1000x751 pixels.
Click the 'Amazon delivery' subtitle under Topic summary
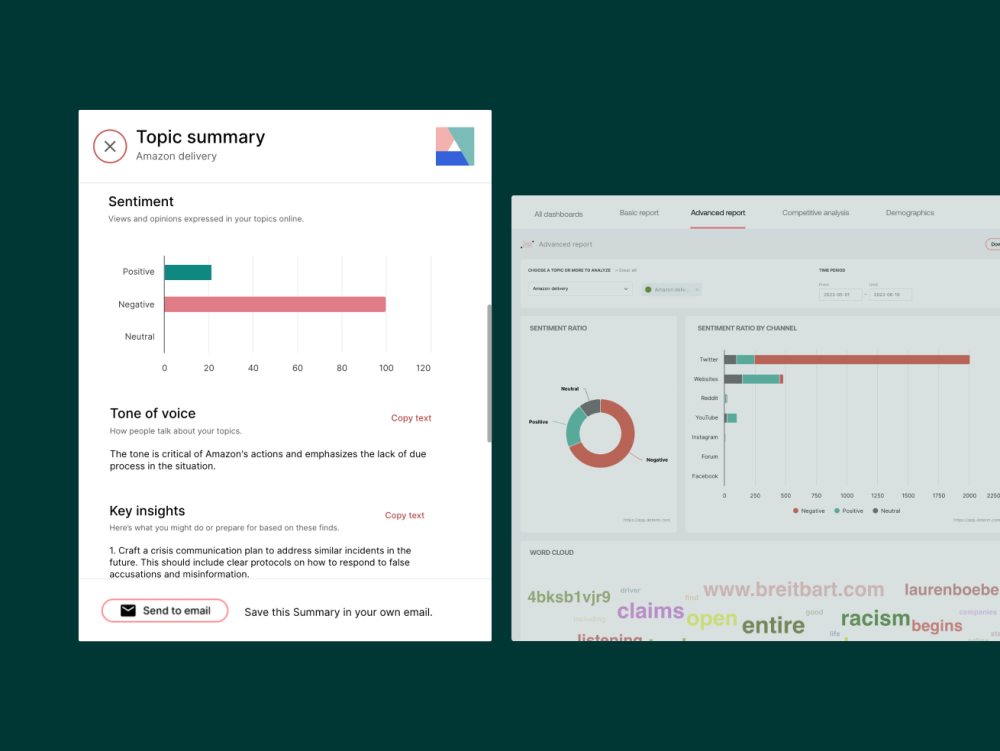[x=176, y=156]
